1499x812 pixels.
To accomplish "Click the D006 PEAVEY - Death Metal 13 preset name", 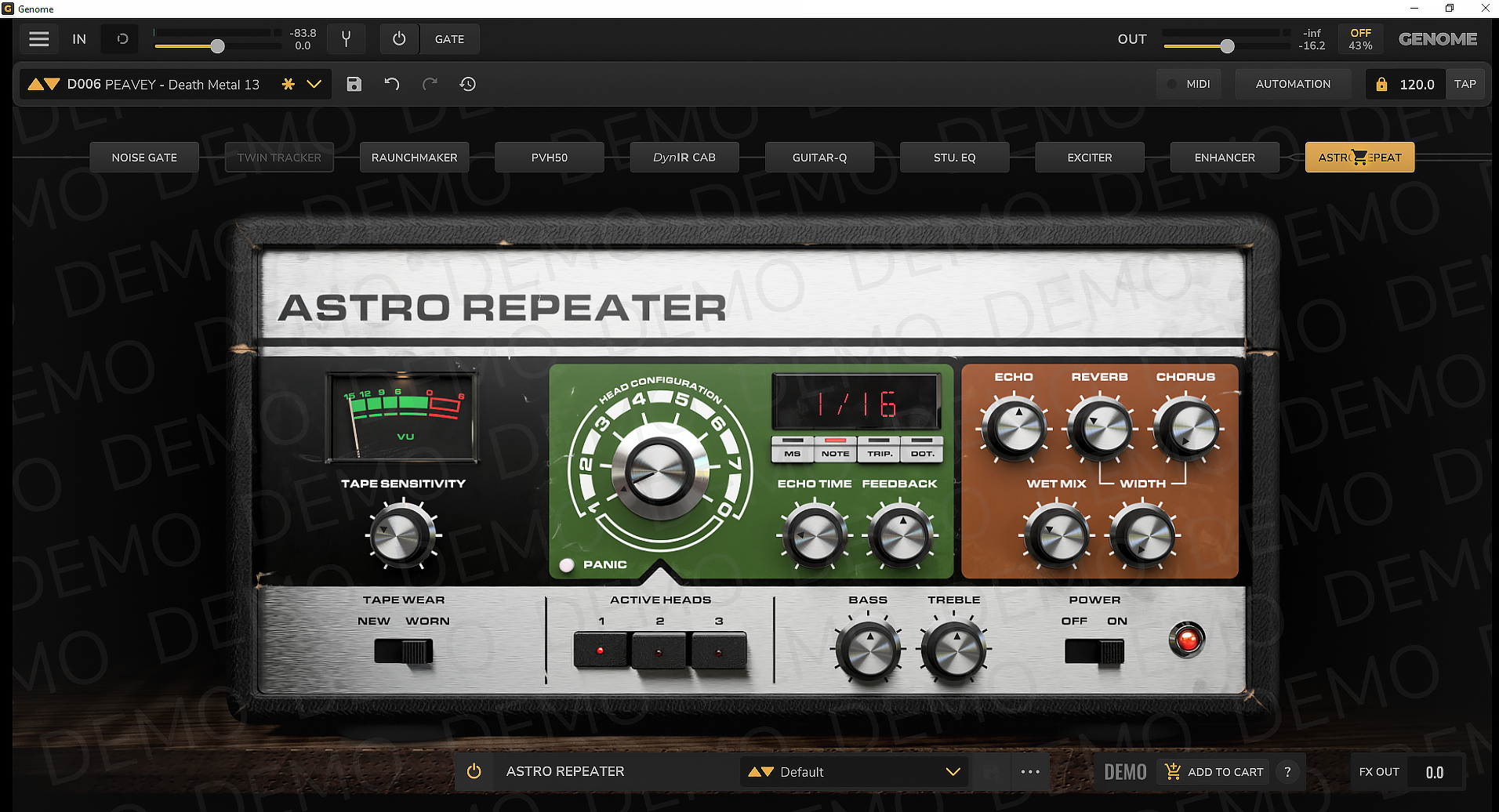I will [x=163, y=85].
